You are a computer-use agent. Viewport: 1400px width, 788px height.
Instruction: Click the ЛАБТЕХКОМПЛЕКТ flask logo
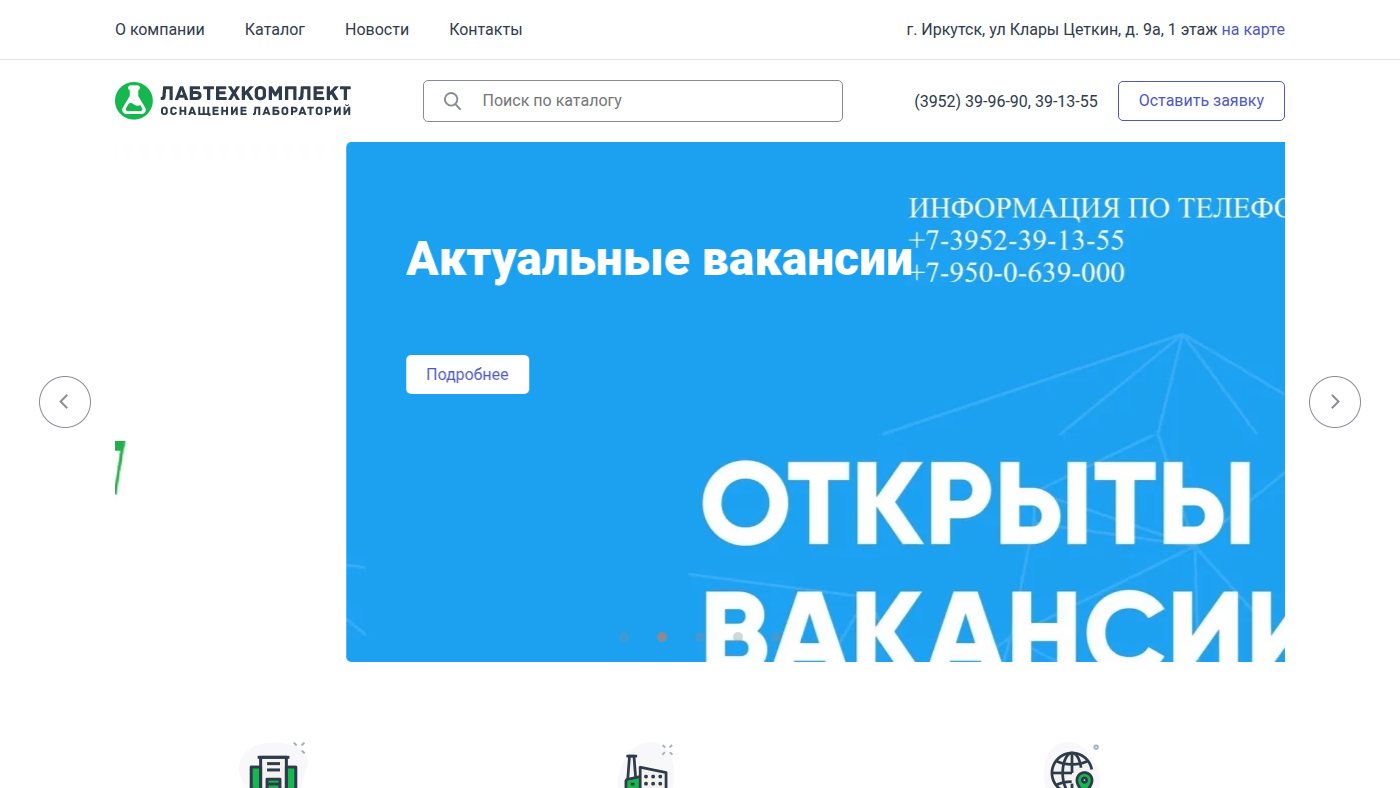[x=233, y=101]
